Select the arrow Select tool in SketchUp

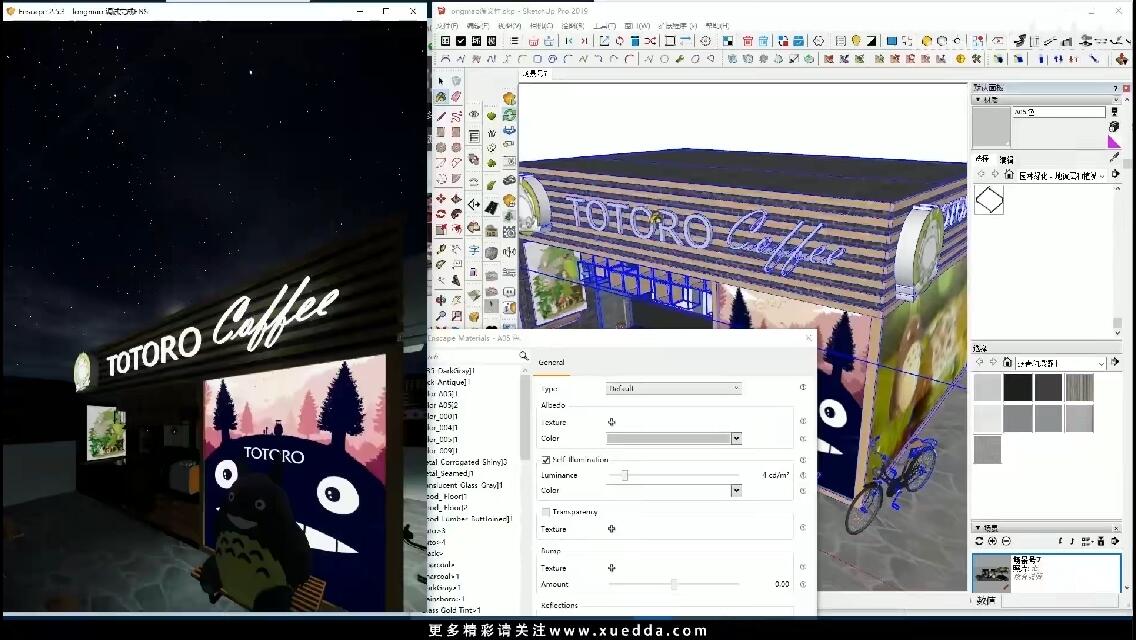(x=440, y=81)
